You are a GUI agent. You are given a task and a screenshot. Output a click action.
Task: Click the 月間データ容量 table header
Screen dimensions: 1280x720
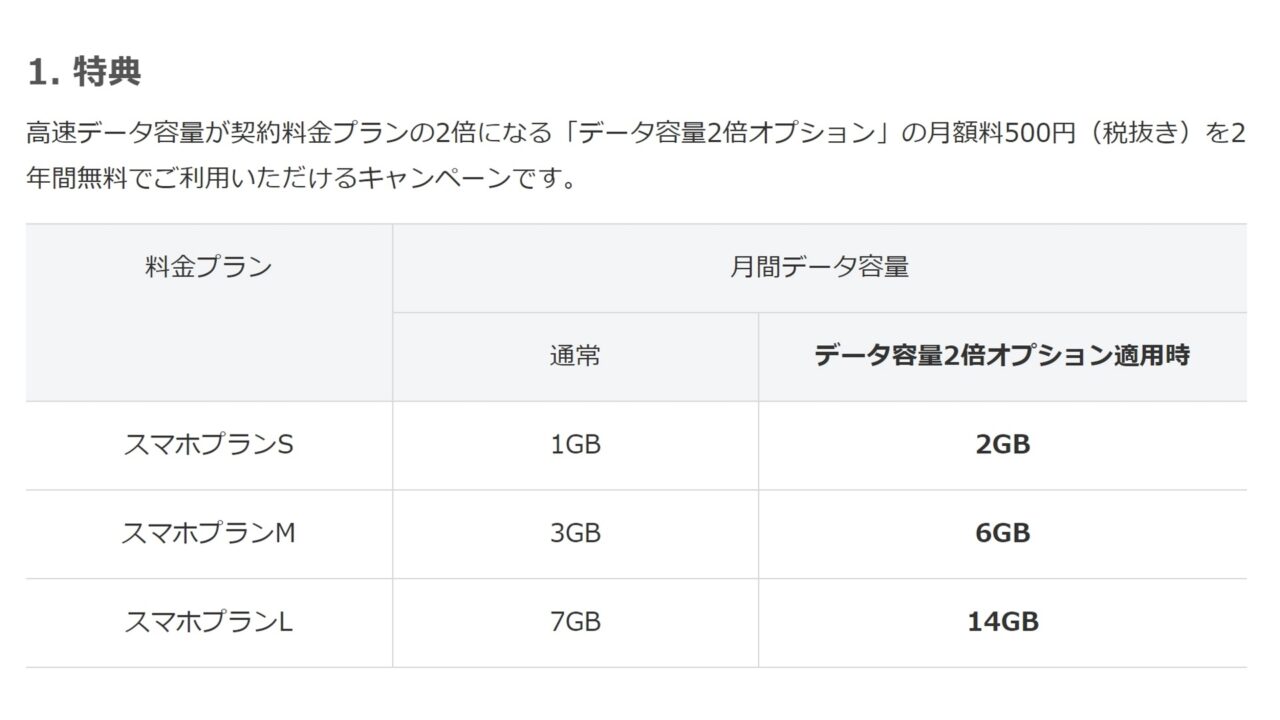(x=819, y=267)
